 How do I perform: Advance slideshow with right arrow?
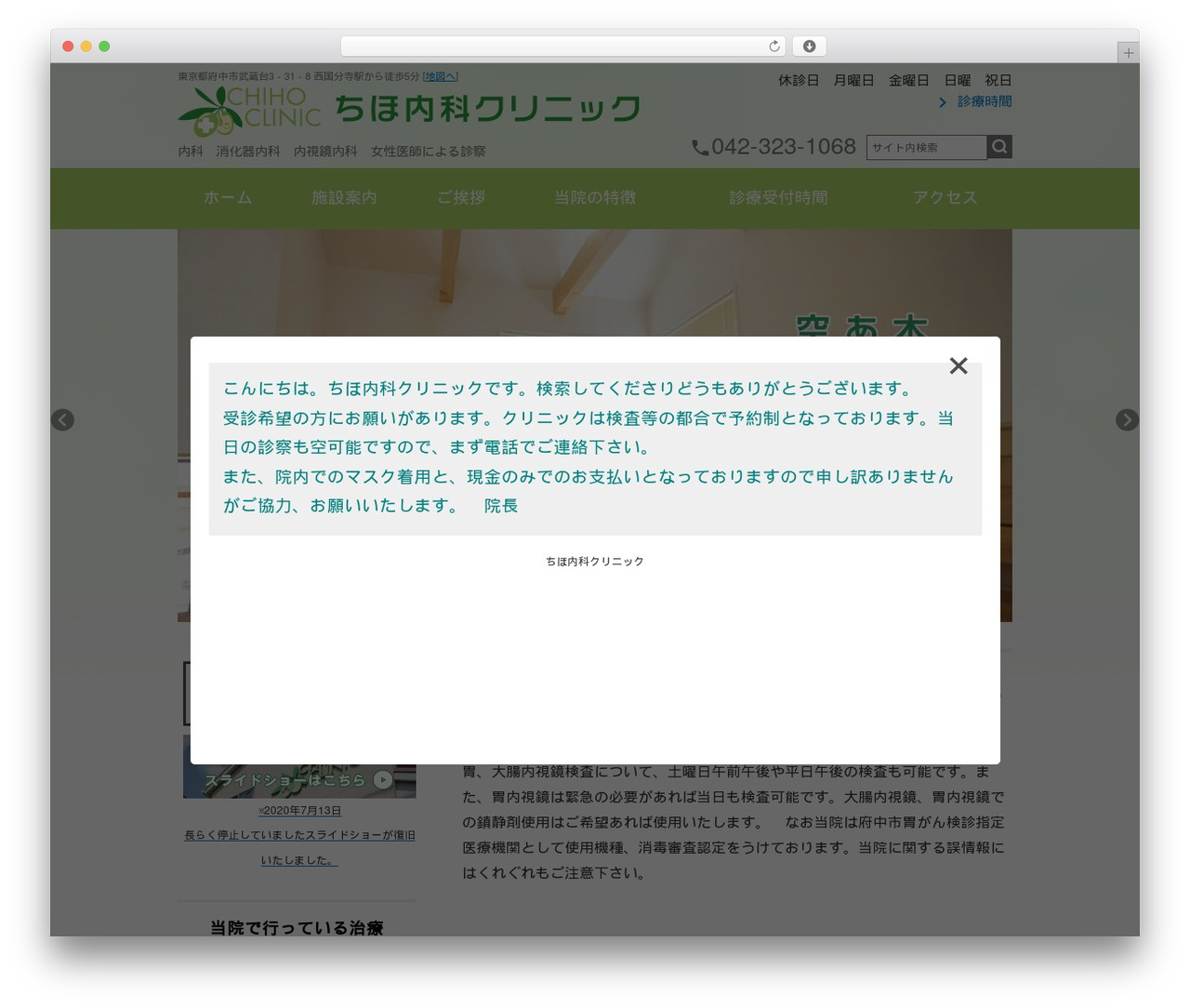pos(1127,419)
